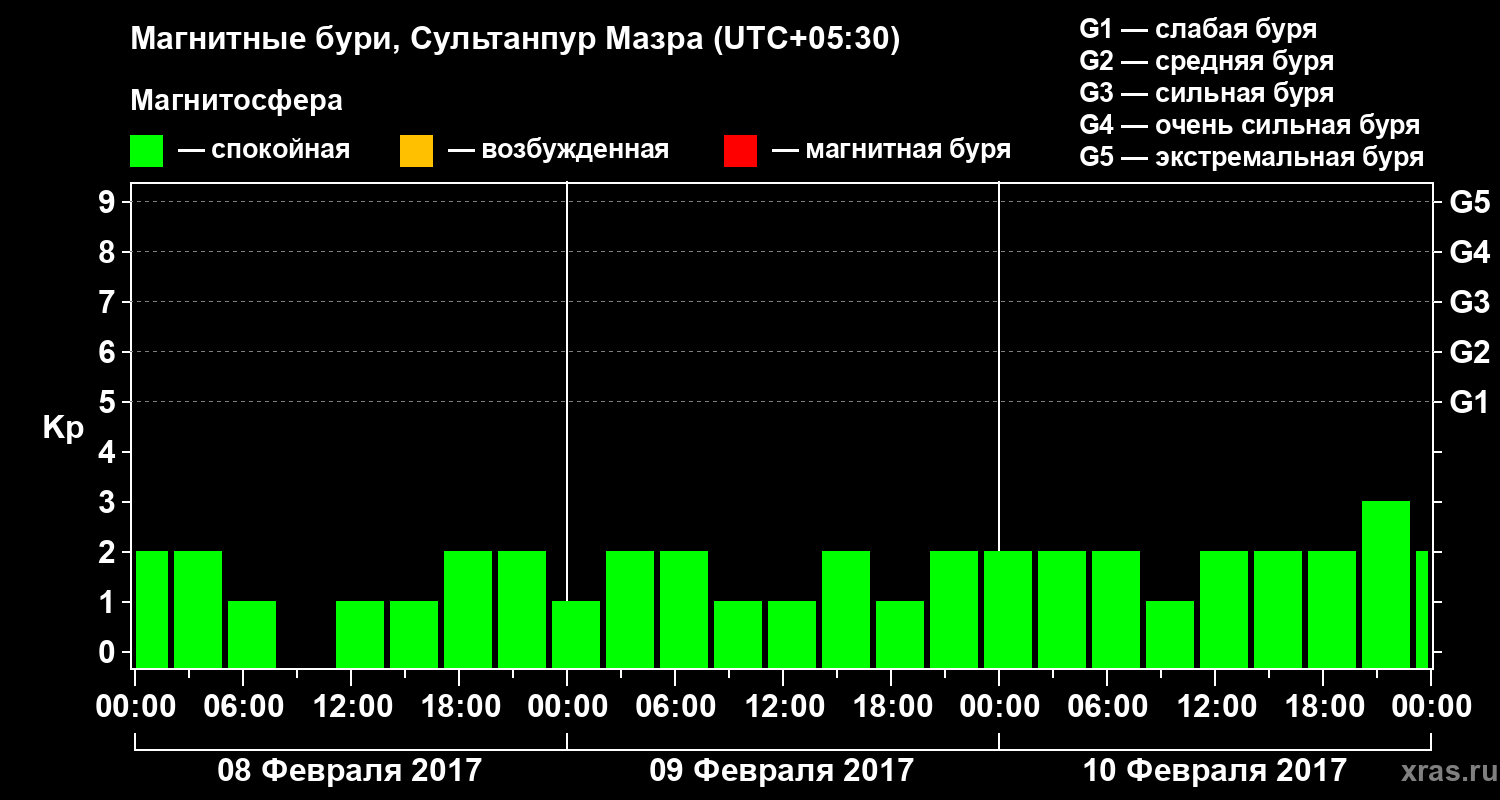
Task: Click the right-axis G1 label
Action: [x=1469, y=402]
